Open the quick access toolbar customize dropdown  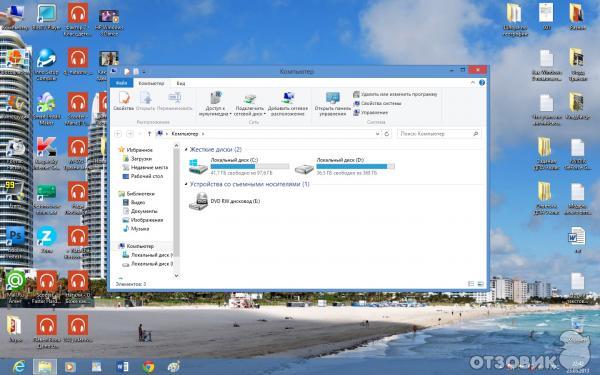(x=144, y=72)
